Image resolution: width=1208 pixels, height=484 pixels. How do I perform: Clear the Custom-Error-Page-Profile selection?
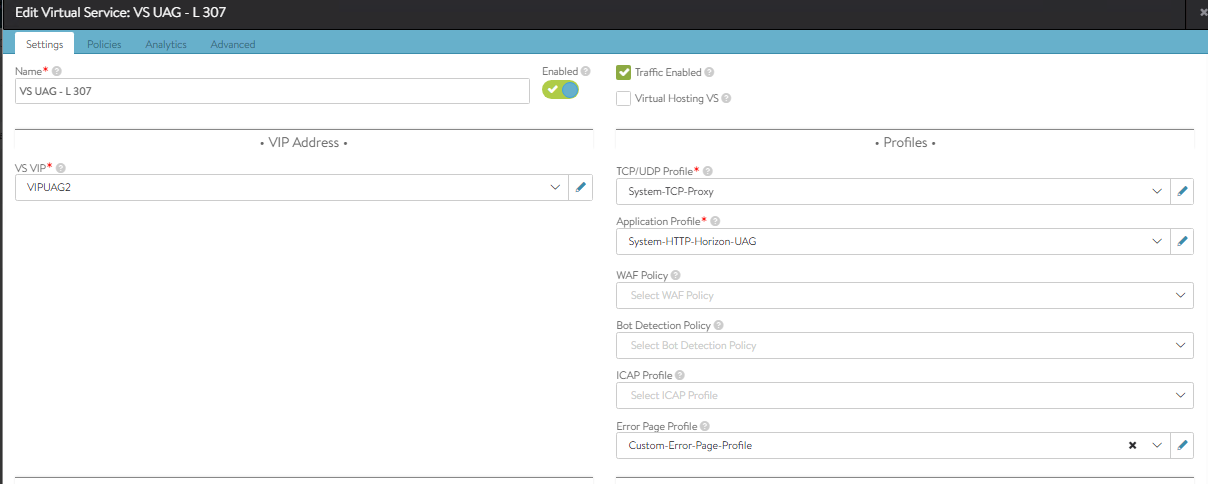1132,445
